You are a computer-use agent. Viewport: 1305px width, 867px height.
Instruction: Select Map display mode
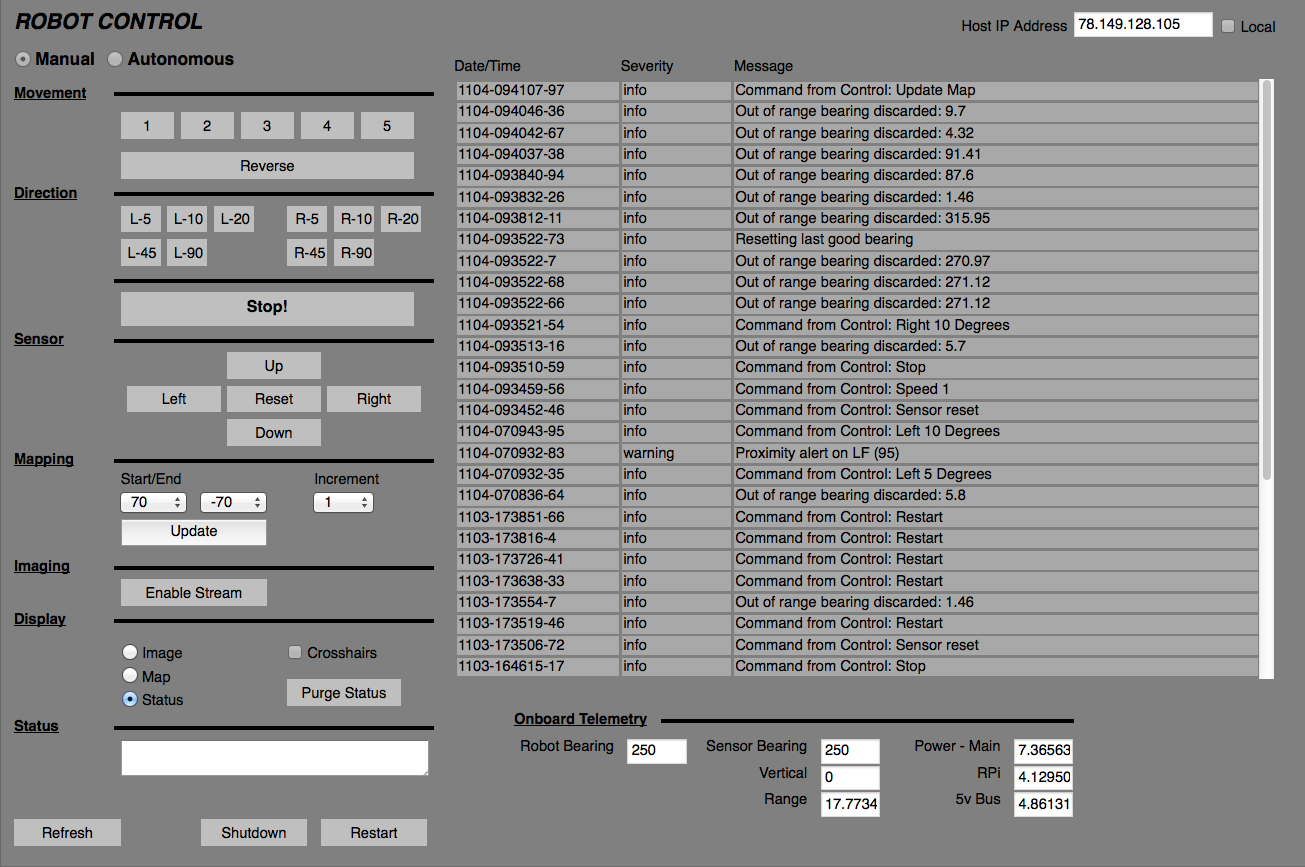[x=130, y=676]
